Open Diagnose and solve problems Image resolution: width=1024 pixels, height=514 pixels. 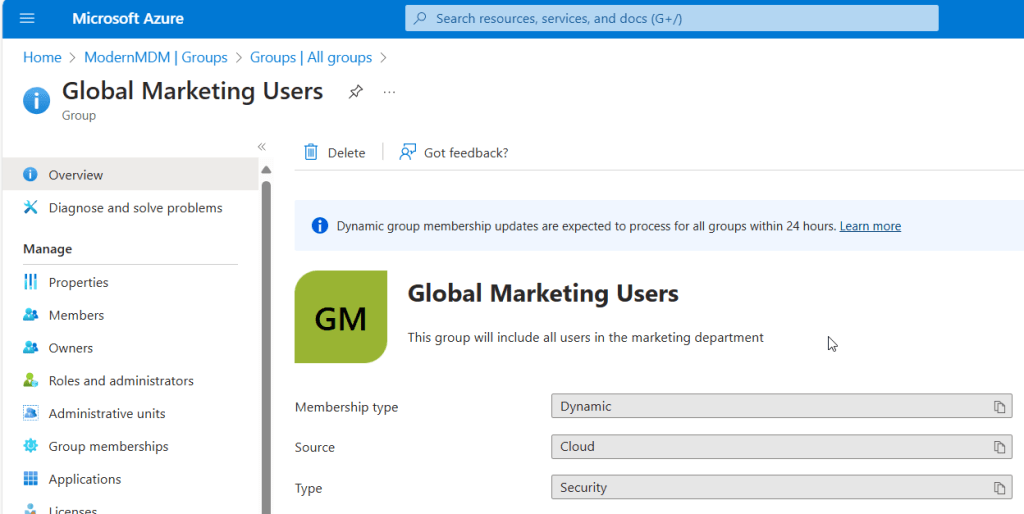tap(135, 208)
